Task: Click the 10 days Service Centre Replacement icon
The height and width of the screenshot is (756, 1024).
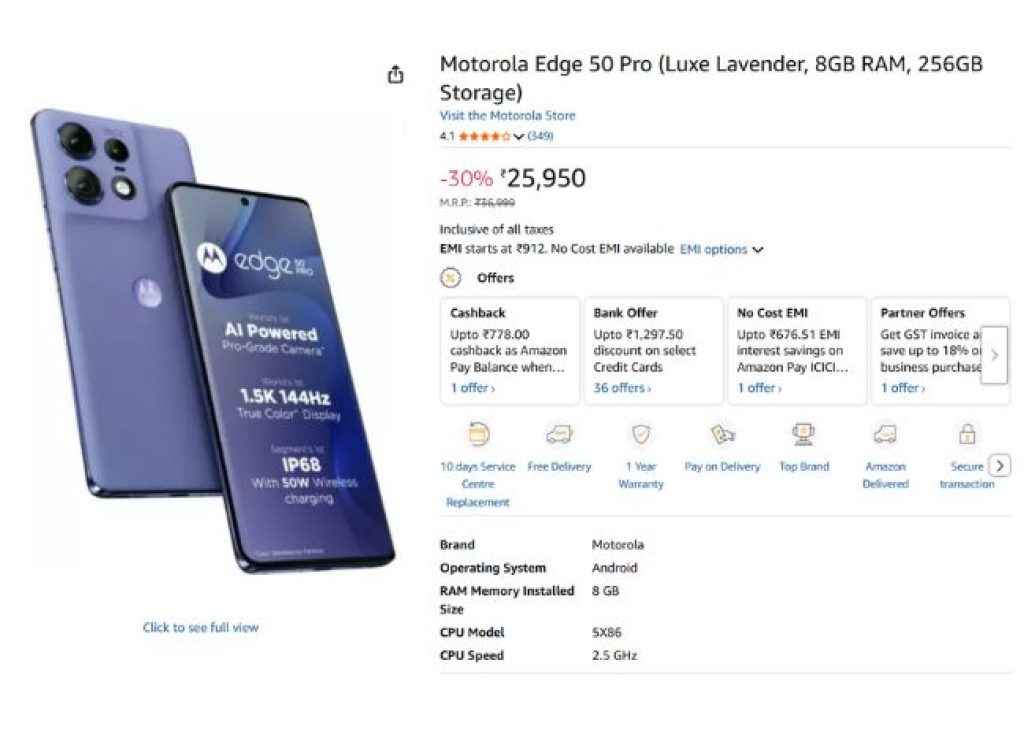Action: (477, 434)
